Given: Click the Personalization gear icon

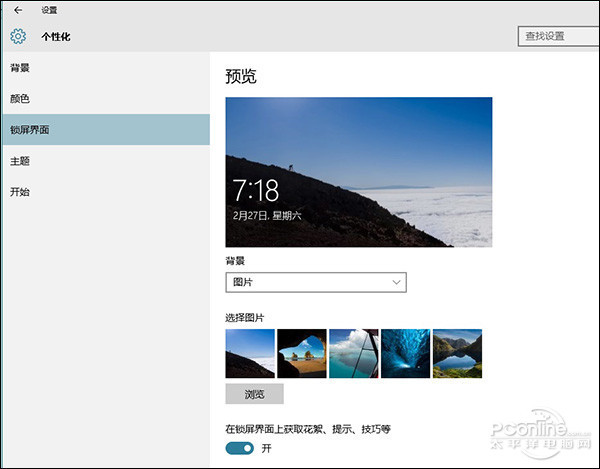Looking at the screenshot, I should click(x=17, y=37).
